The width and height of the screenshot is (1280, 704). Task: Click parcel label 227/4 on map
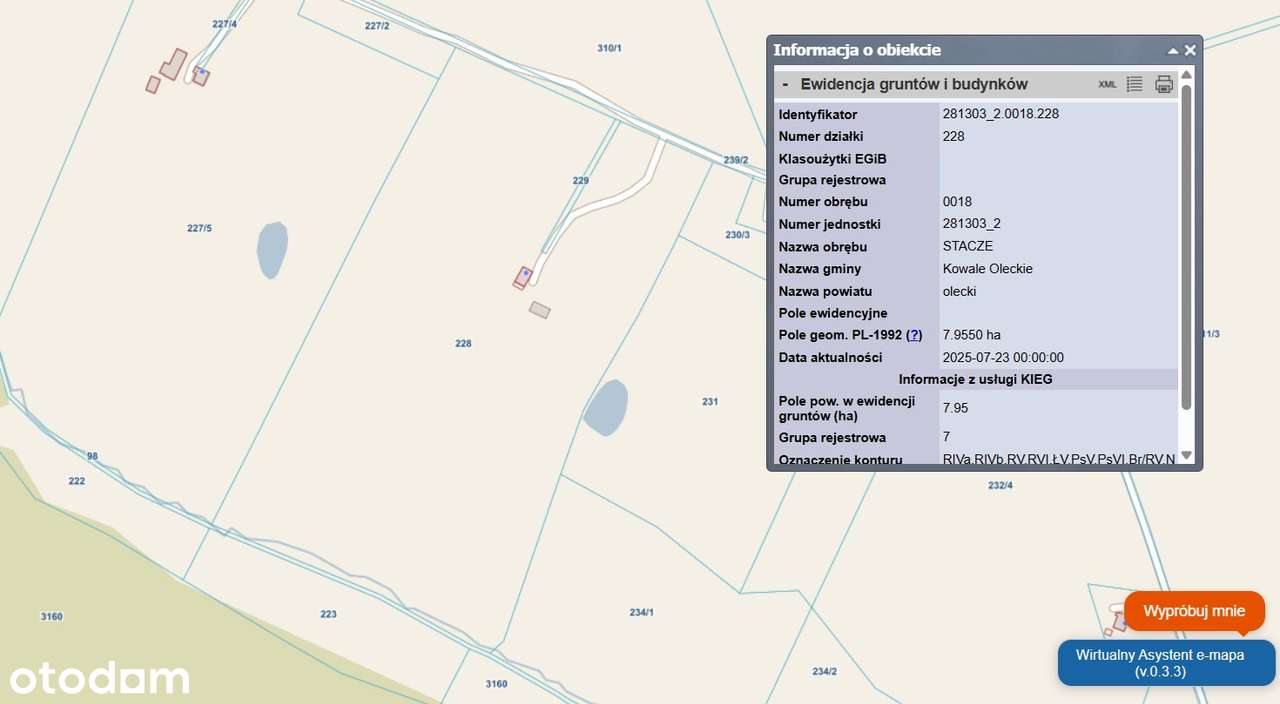pyautogui.click(x=225, y=23)
